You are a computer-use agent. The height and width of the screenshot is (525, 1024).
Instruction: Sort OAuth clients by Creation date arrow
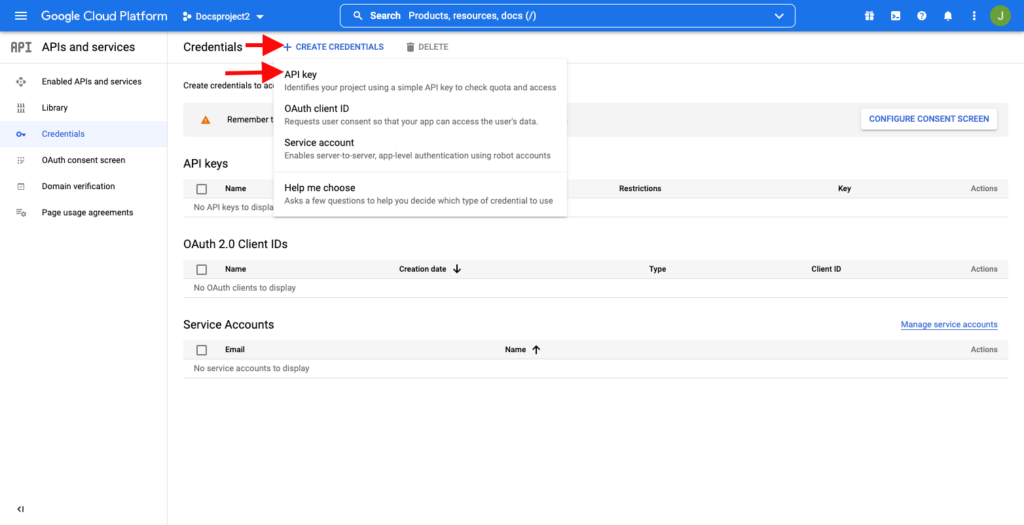tap(457, 269)
